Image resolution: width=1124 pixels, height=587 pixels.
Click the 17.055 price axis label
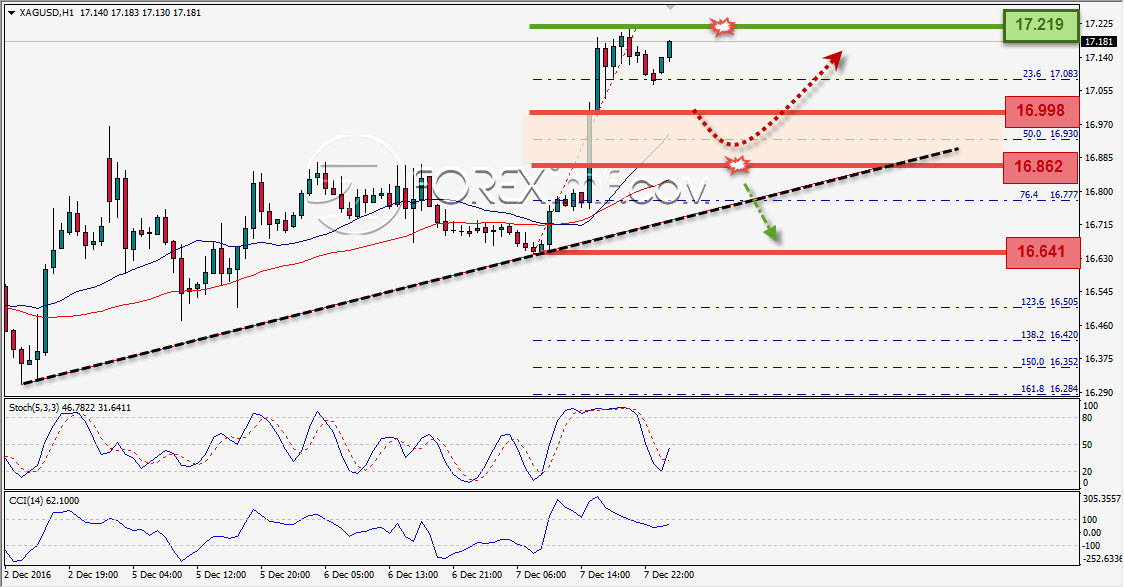pos(1098,91)
